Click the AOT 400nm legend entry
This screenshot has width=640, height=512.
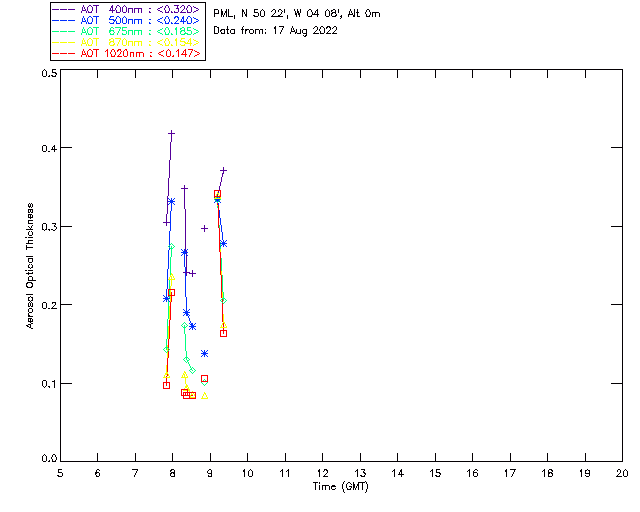coord(126,9)
